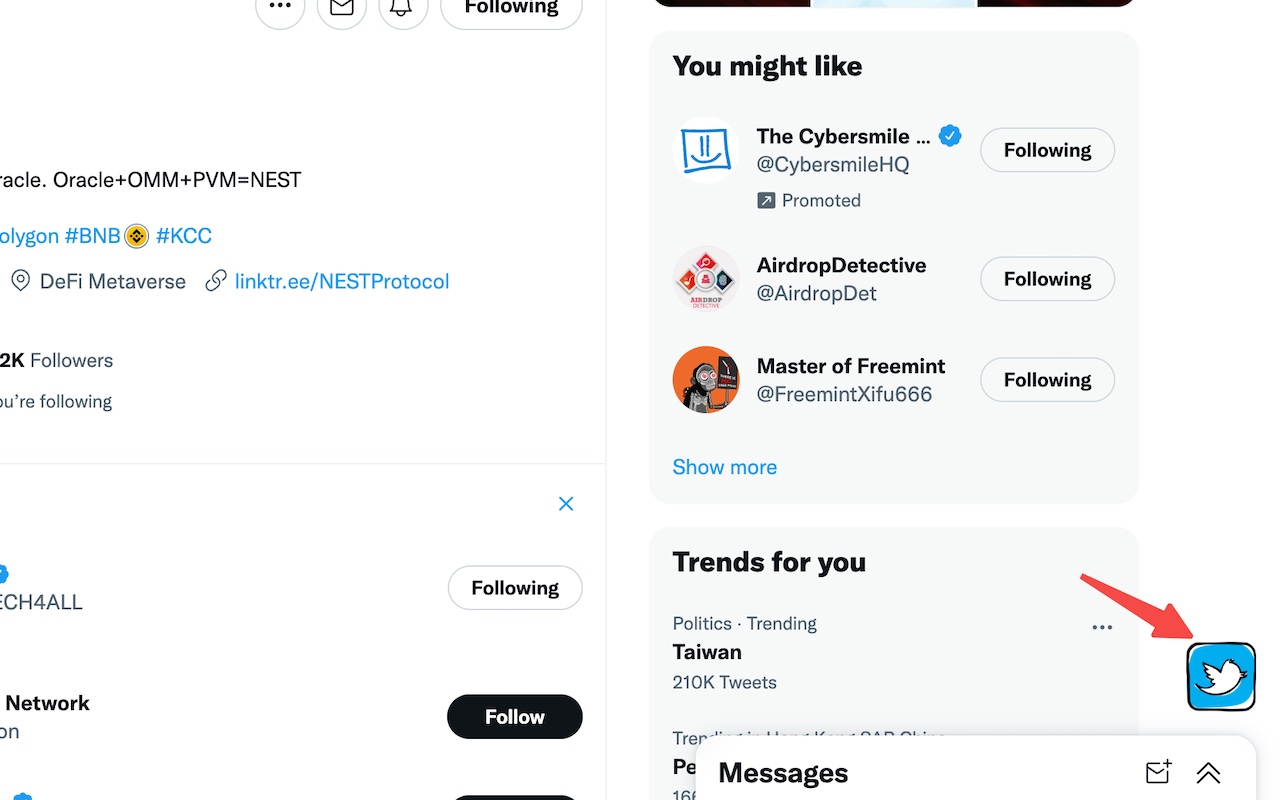Click the Twitter bird floating icon

pos(1221,676)
